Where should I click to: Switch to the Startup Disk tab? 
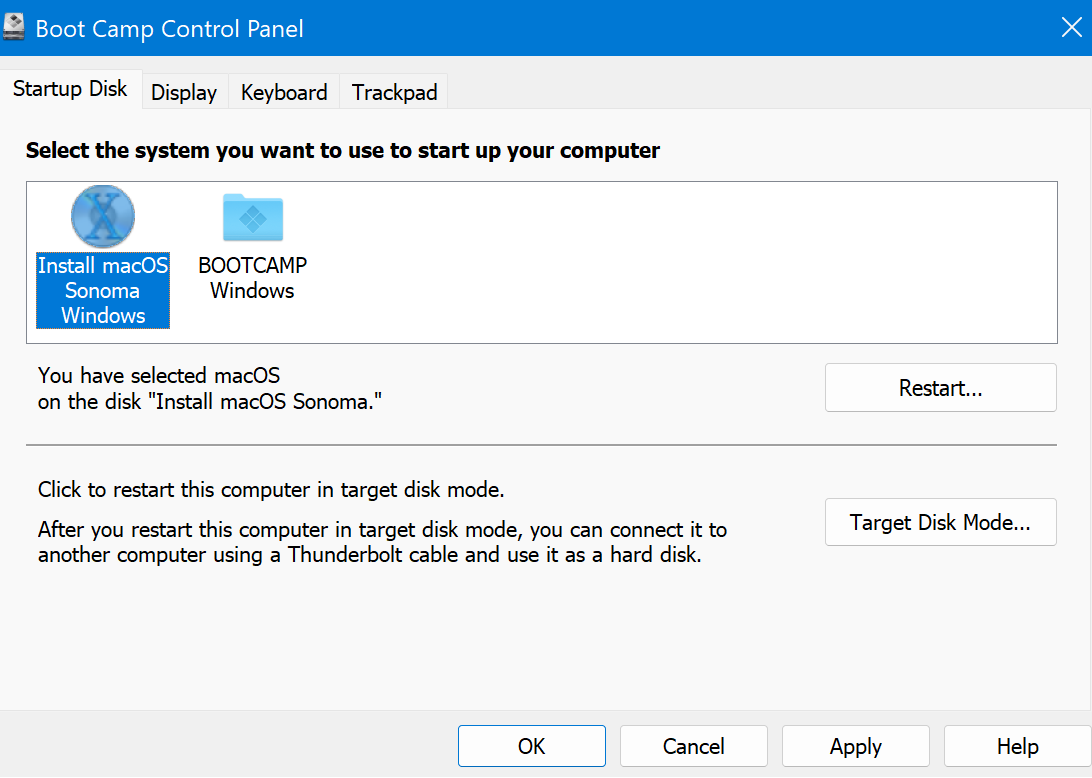click(x=70, y=89)
